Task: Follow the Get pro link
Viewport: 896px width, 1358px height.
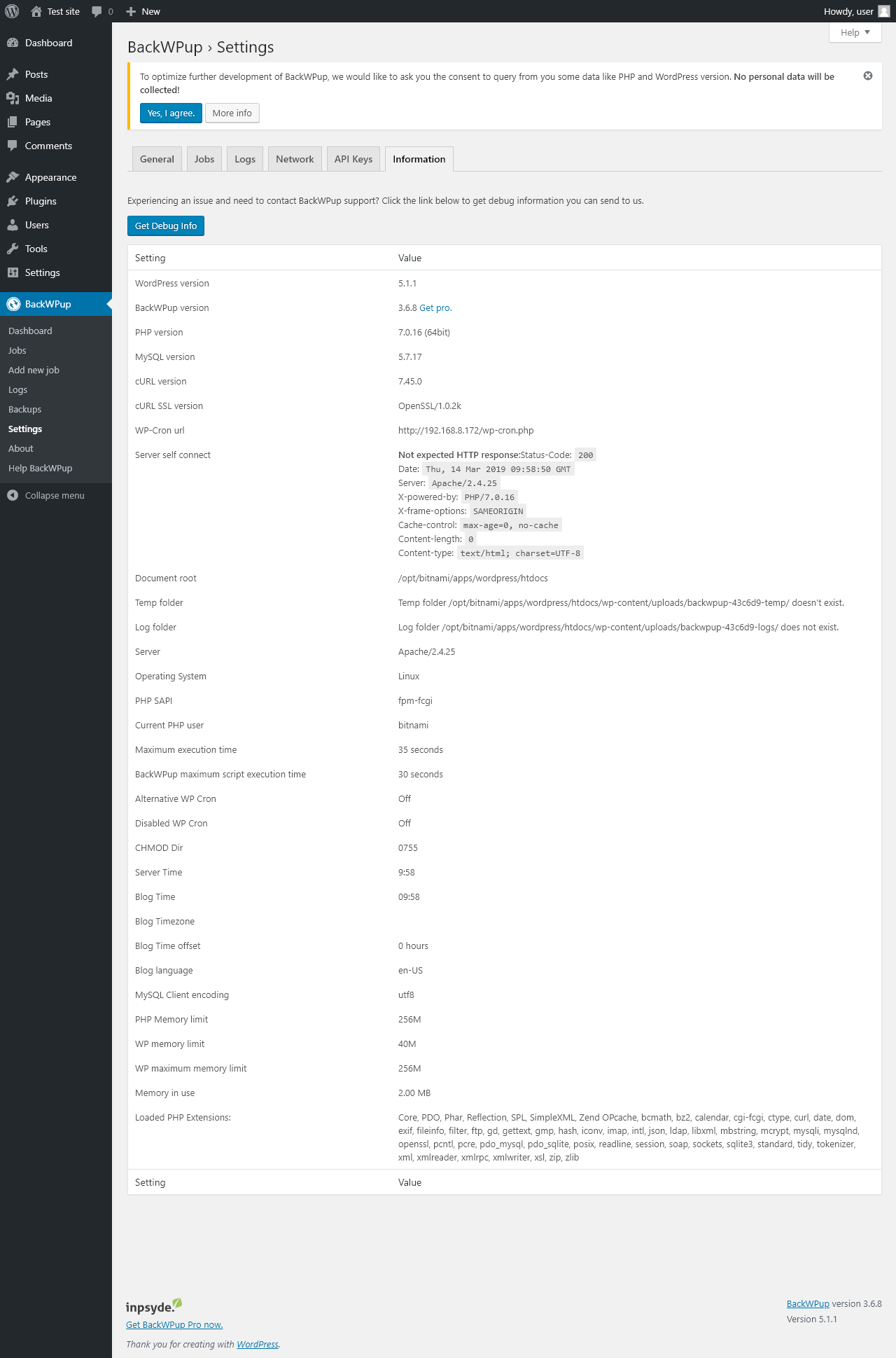Action: pos(435,308)
